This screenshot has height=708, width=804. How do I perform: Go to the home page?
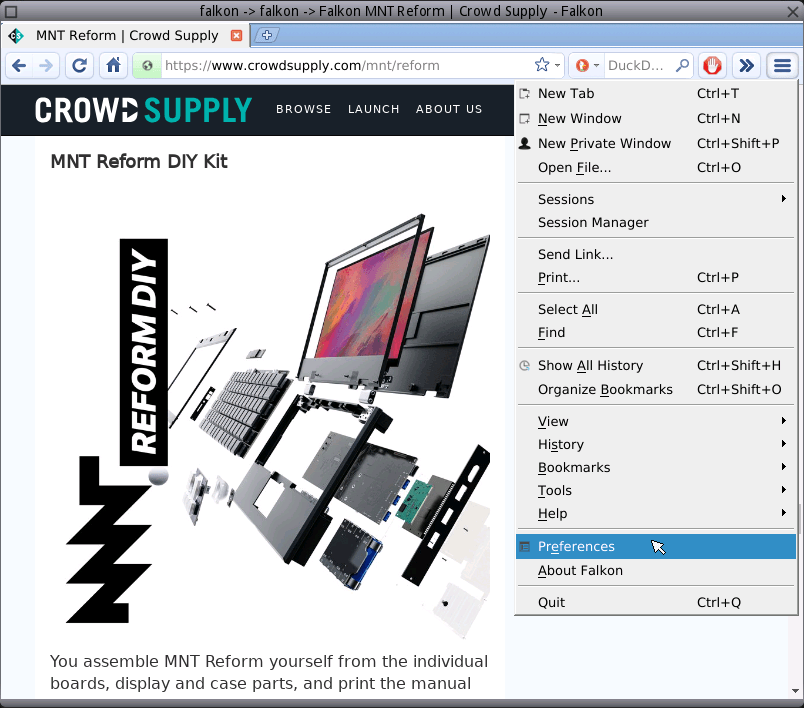click(x=113, y=66)
